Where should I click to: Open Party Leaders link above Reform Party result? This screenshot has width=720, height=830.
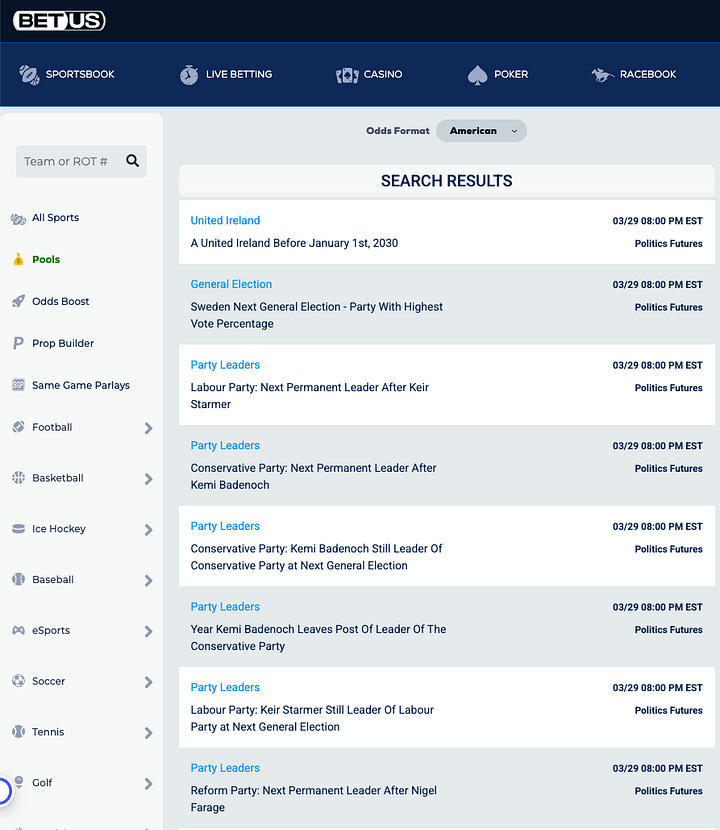point(225,768)
